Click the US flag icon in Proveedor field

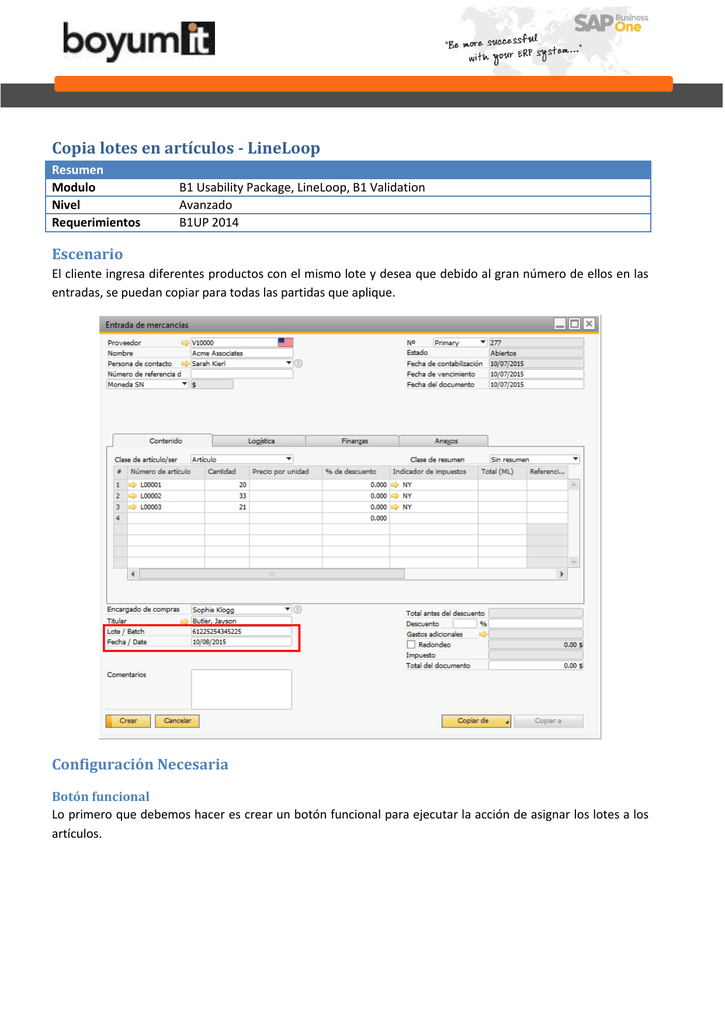pyautogui.click(x=285, y=342)
